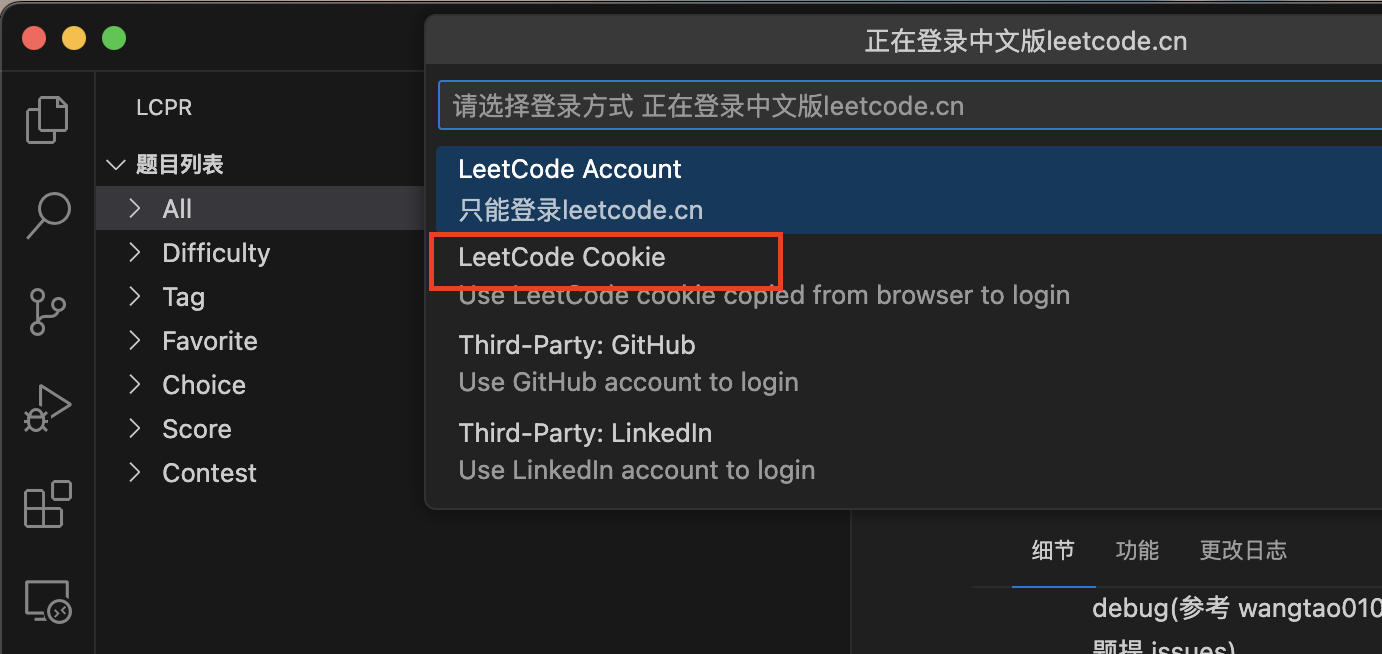The height and width of the screenshot is (654, 1382).
Task: Switch to the 功能 tab
Action: click(1136, 549)
